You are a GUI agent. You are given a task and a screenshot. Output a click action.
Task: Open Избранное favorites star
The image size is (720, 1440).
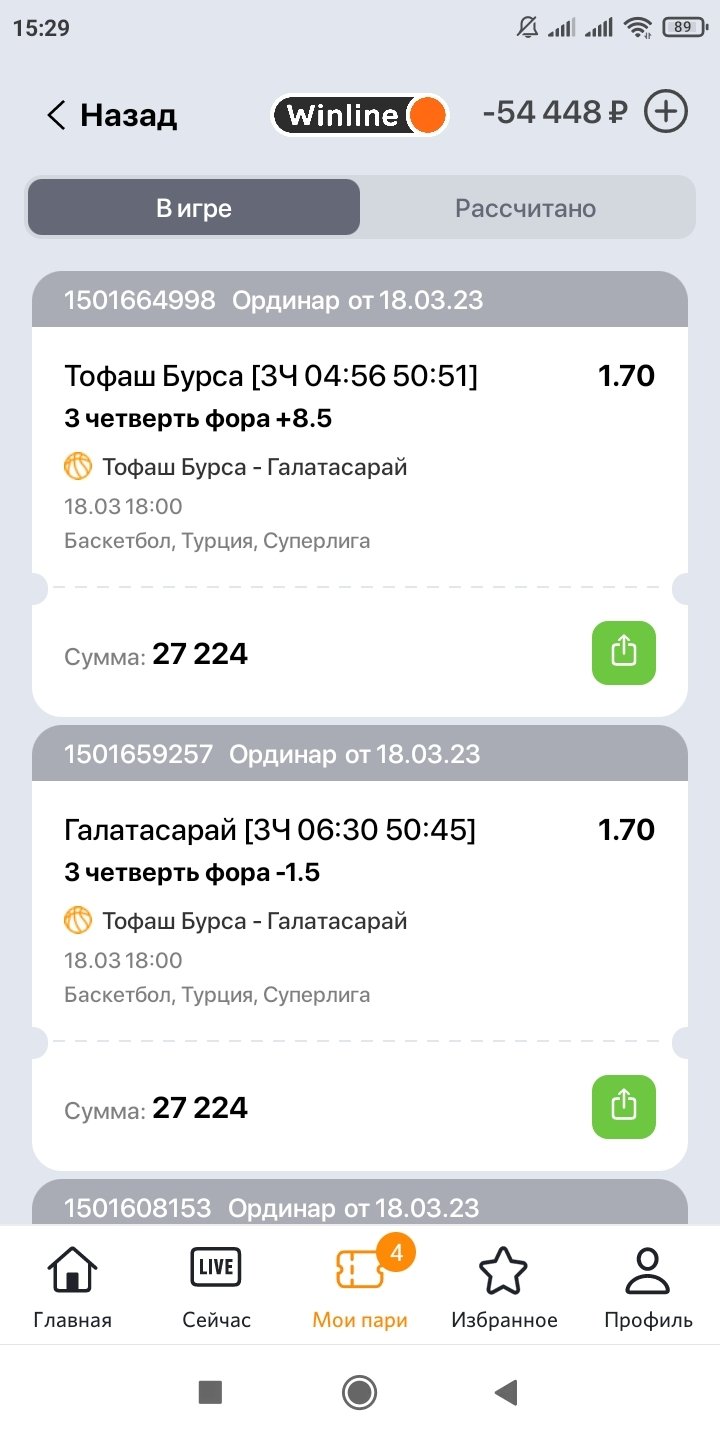click(x=504, y=1287)
